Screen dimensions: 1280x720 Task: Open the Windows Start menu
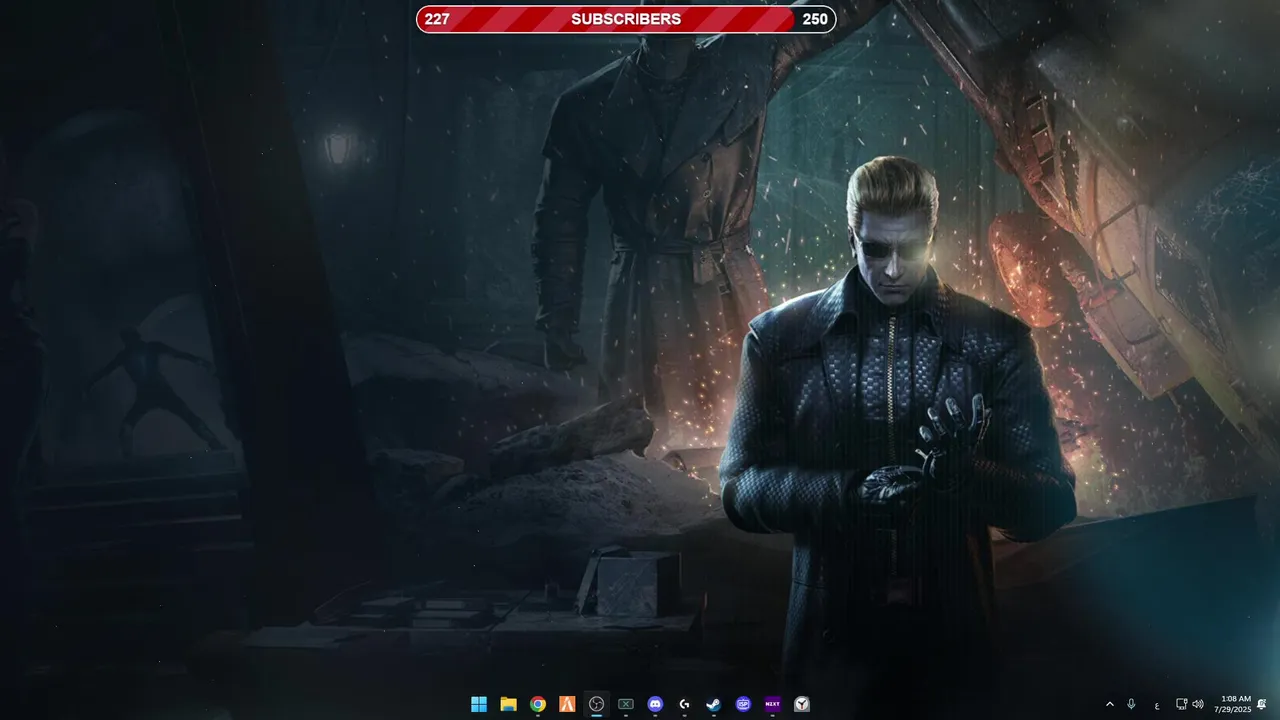coord(479,704)
